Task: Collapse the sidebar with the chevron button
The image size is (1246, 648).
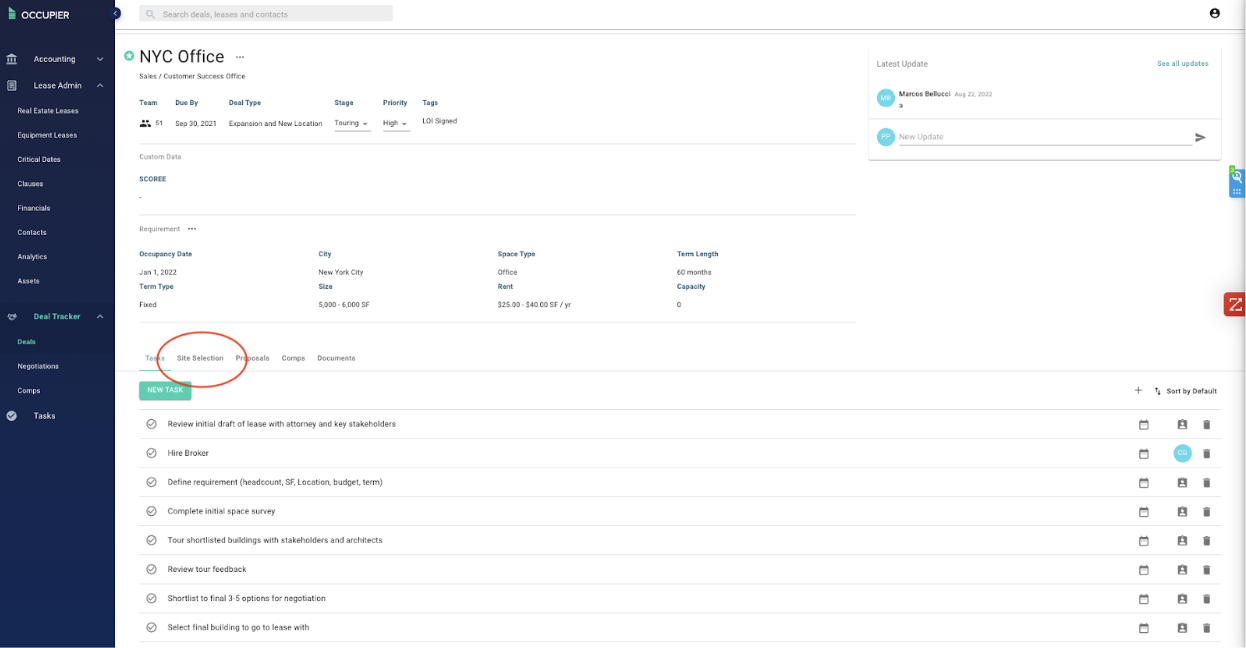Action: click(x=115, y=13)
